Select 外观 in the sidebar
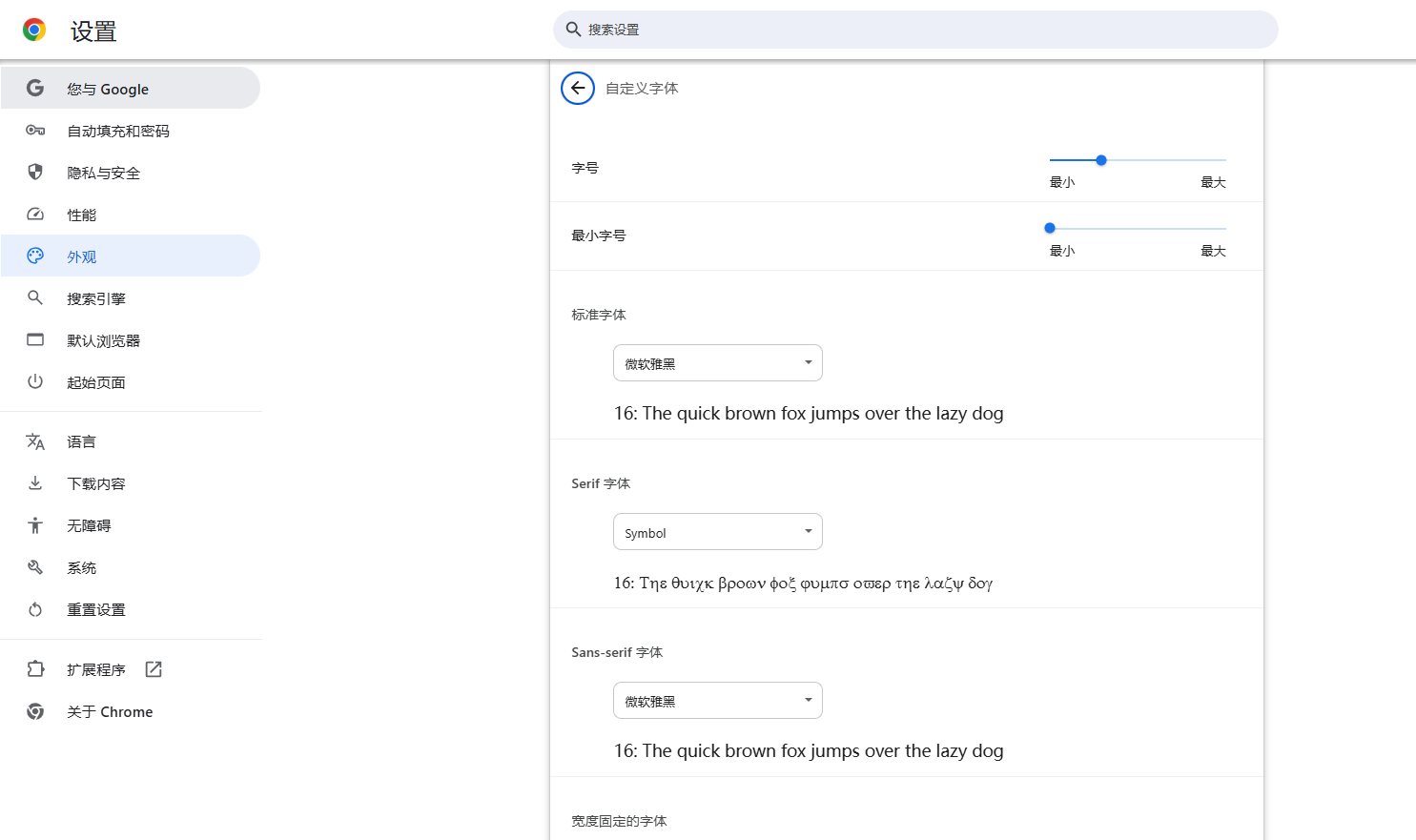1416x840 pixels. pos(131,256)
